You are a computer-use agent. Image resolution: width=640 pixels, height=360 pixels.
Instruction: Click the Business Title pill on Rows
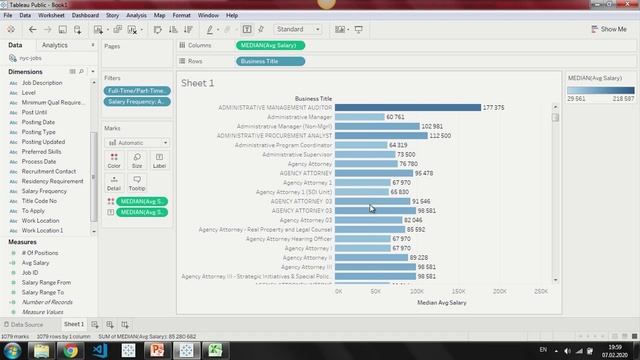coord(270,61)
